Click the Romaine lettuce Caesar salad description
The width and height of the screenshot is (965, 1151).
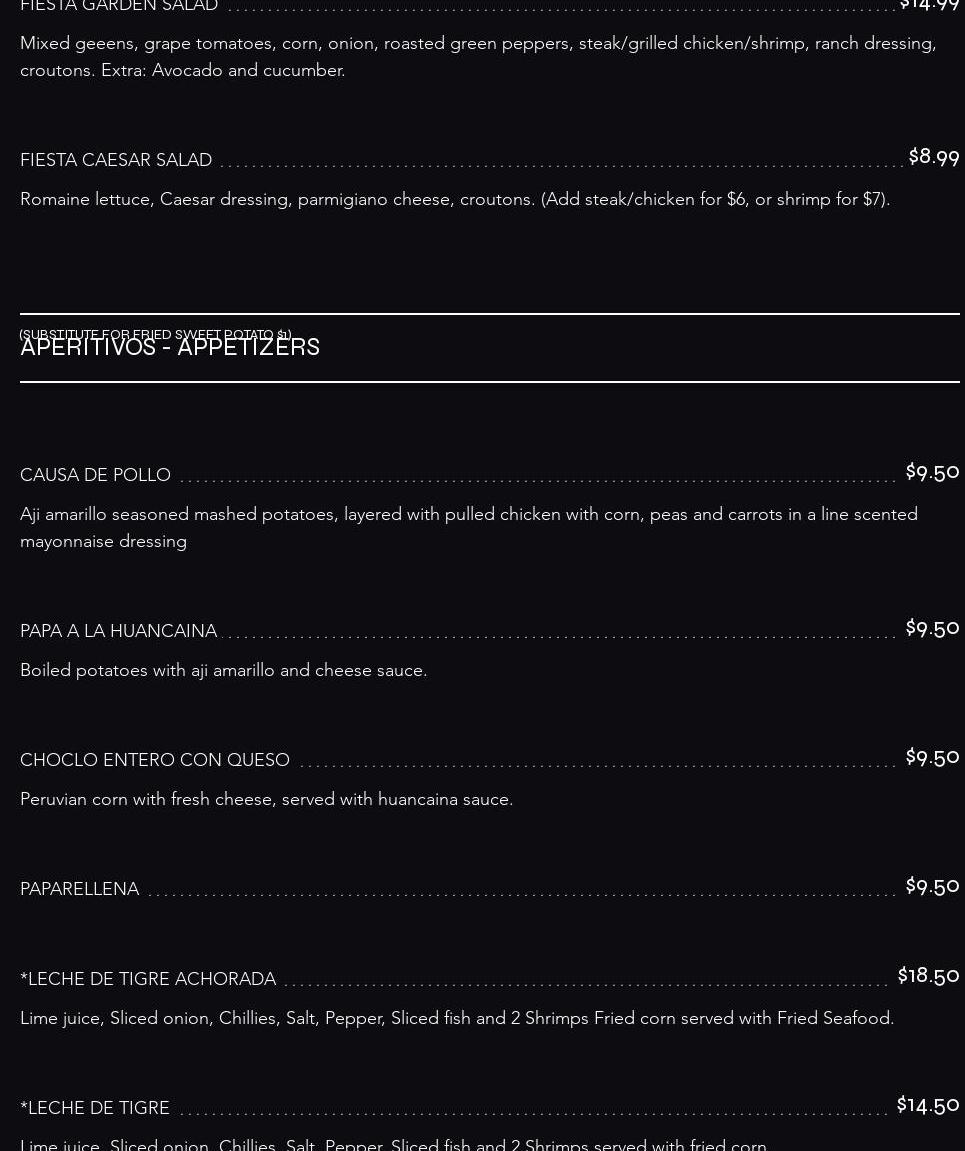pos(455,199)
